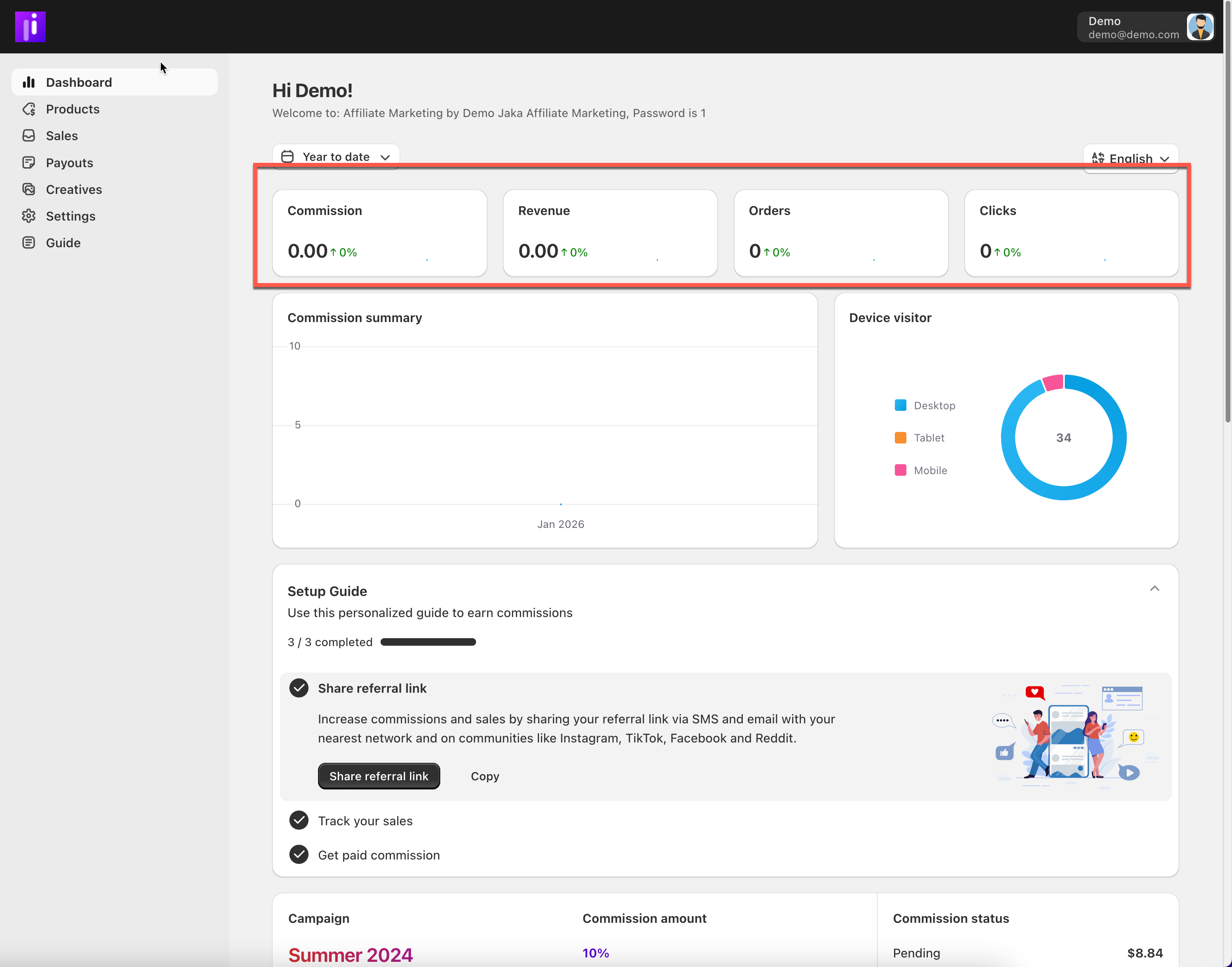Click the Desktop legend color swatch

click(900, 405)
